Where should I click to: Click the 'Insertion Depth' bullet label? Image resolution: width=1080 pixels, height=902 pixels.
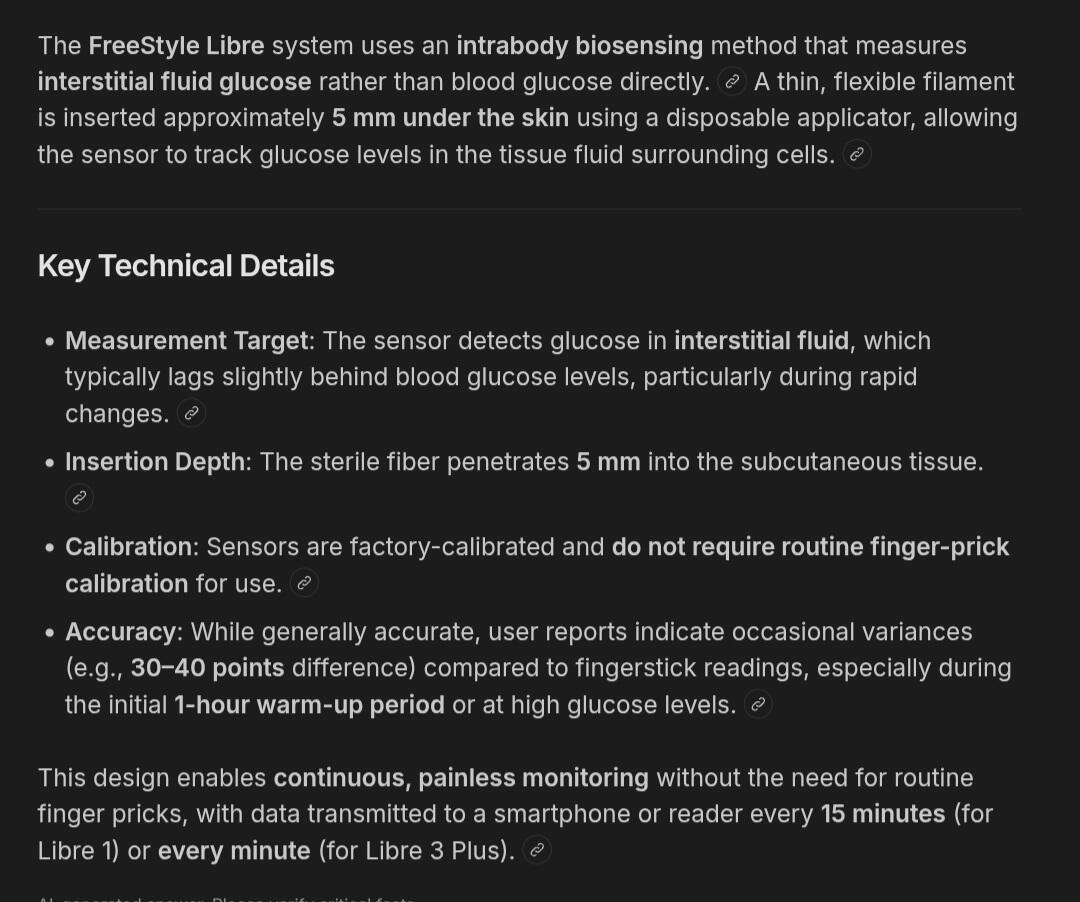tap(155, 461)
